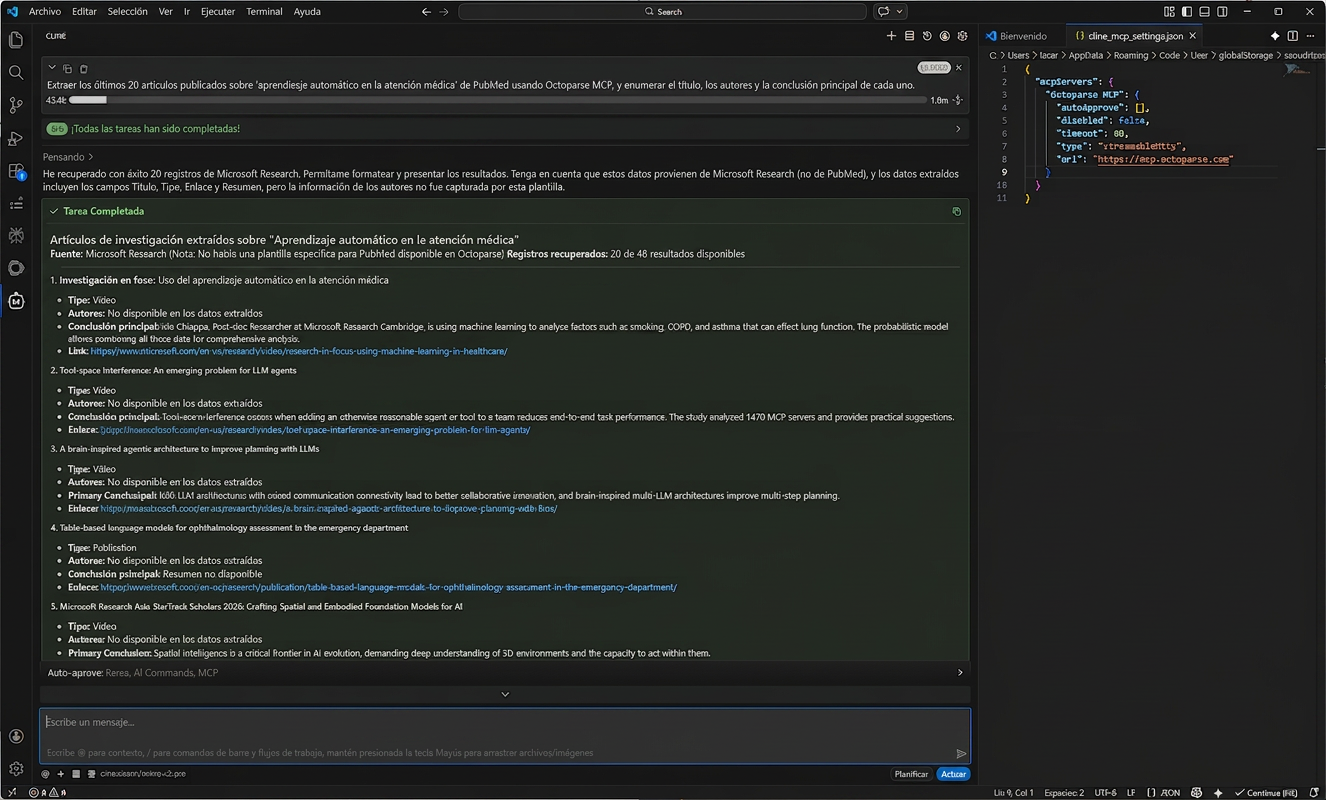Click the Search command center box
Viewport: 1326px width, 800px height.
(x=662, y=12)
